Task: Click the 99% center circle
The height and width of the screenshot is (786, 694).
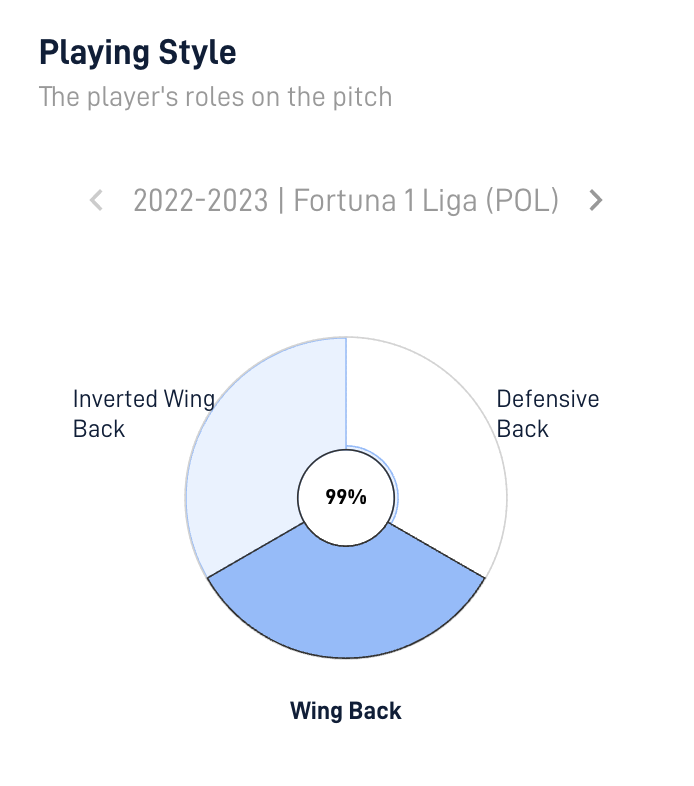Action: (x=346, y=497)
